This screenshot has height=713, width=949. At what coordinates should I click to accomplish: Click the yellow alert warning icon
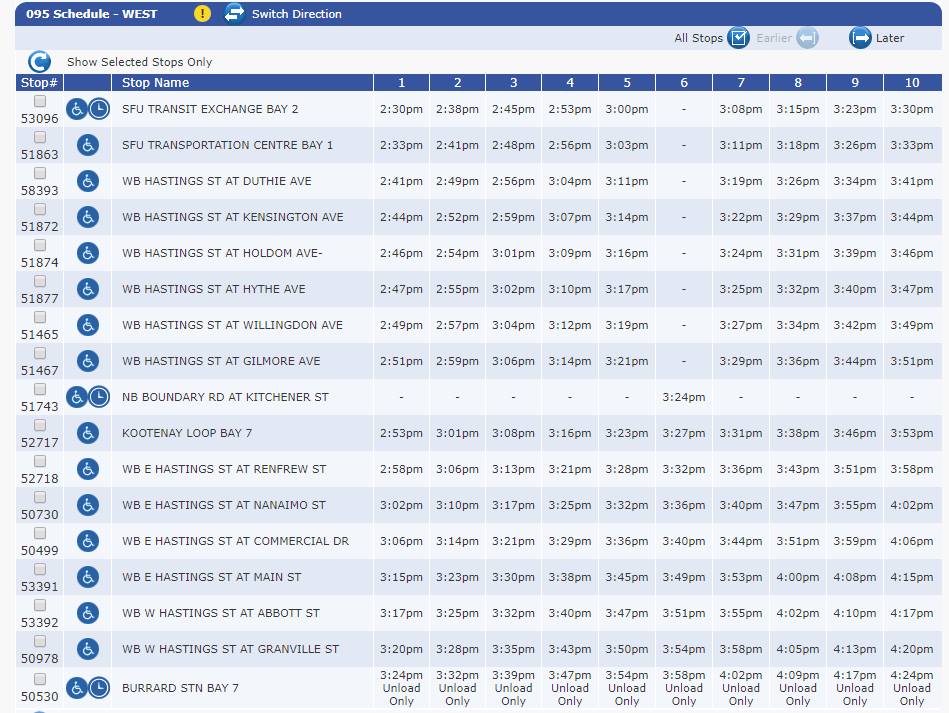click(x=203, y=14)
